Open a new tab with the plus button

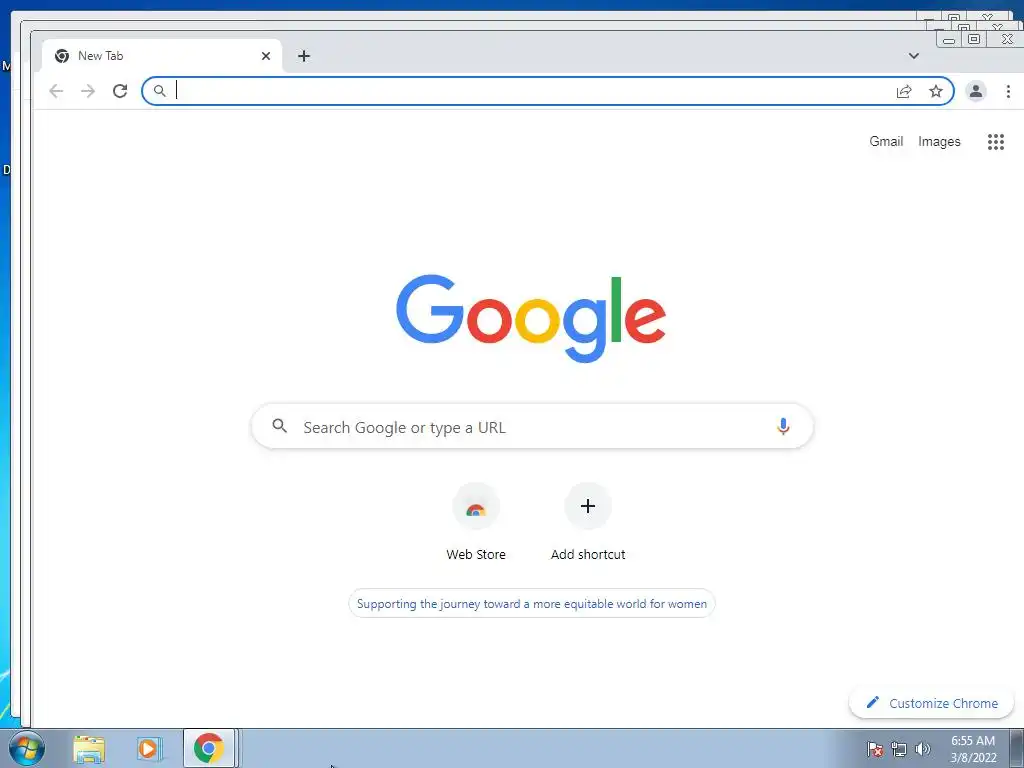[x=304, y=56]
